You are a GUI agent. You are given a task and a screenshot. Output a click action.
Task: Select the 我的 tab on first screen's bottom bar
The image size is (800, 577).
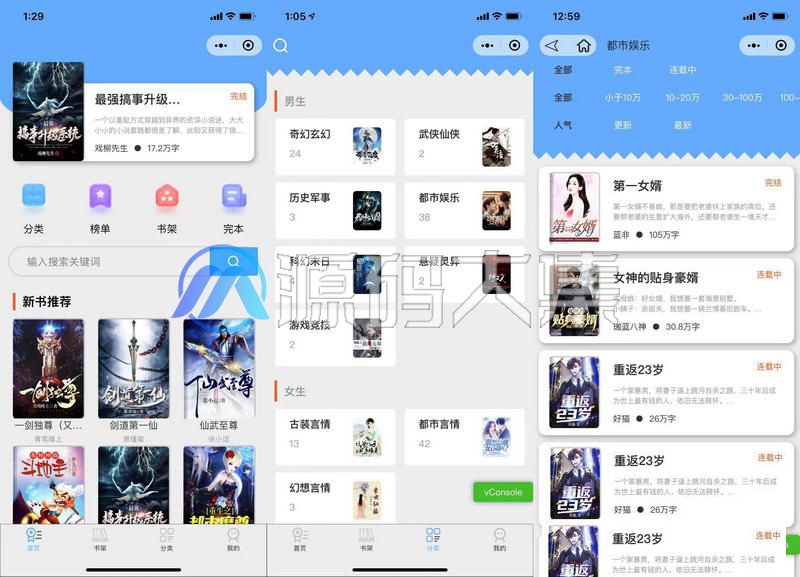[233, 539]
